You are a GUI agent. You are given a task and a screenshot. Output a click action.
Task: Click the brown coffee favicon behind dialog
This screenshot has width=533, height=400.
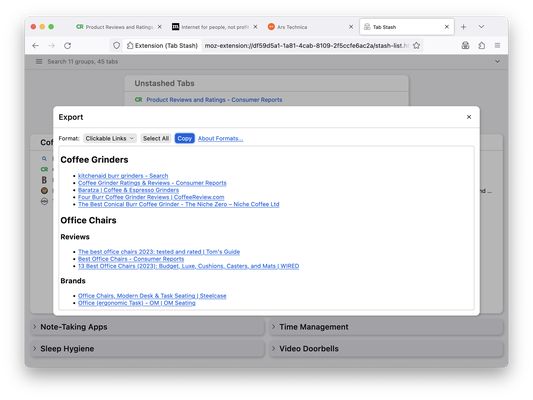(44, 191)
